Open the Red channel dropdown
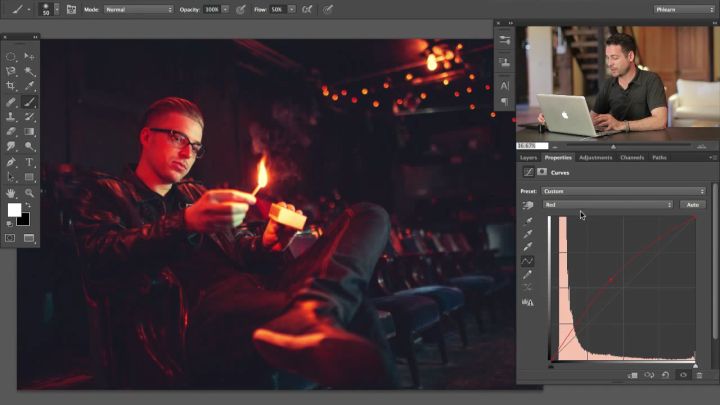Image resolution: width=720 pixels, height=405 pixels. (x=608, y=204)
